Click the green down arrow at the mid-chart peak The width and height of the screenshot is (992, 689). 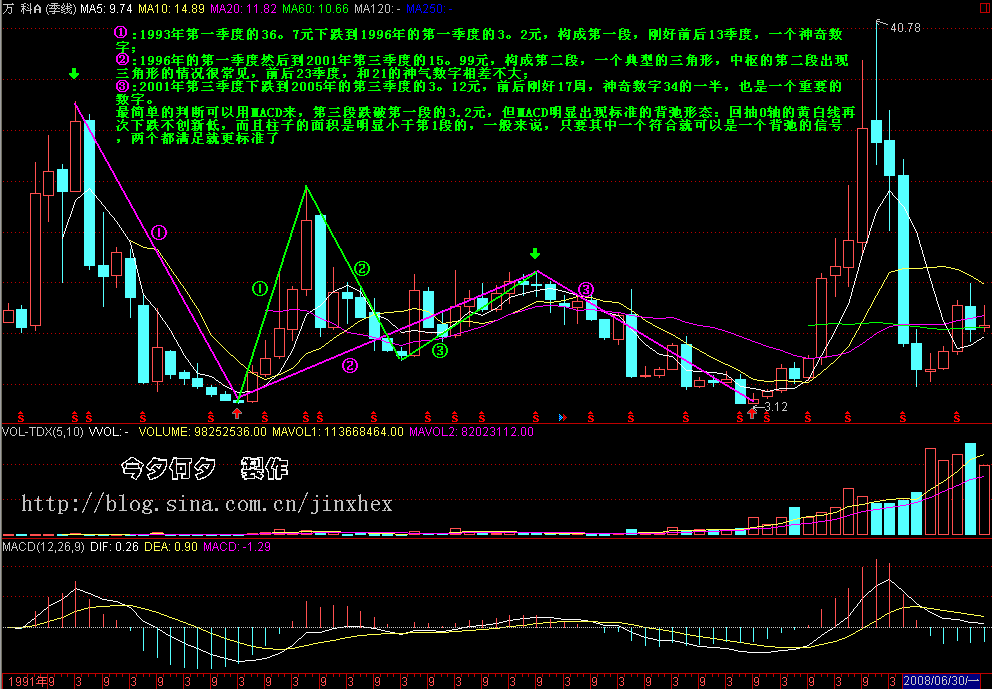pyautogui.click(x=536, y=254)
